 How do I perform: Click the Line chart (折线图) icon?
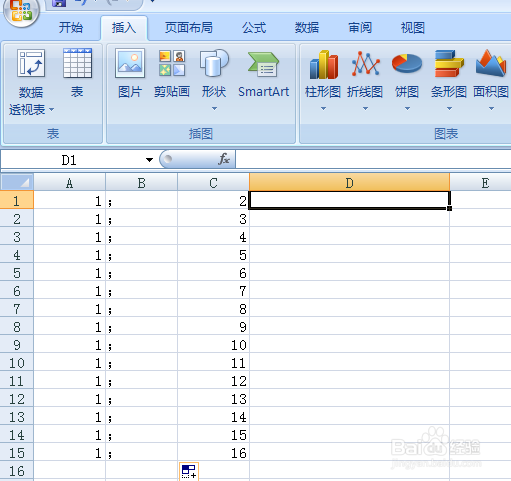[x=365, y=63]
